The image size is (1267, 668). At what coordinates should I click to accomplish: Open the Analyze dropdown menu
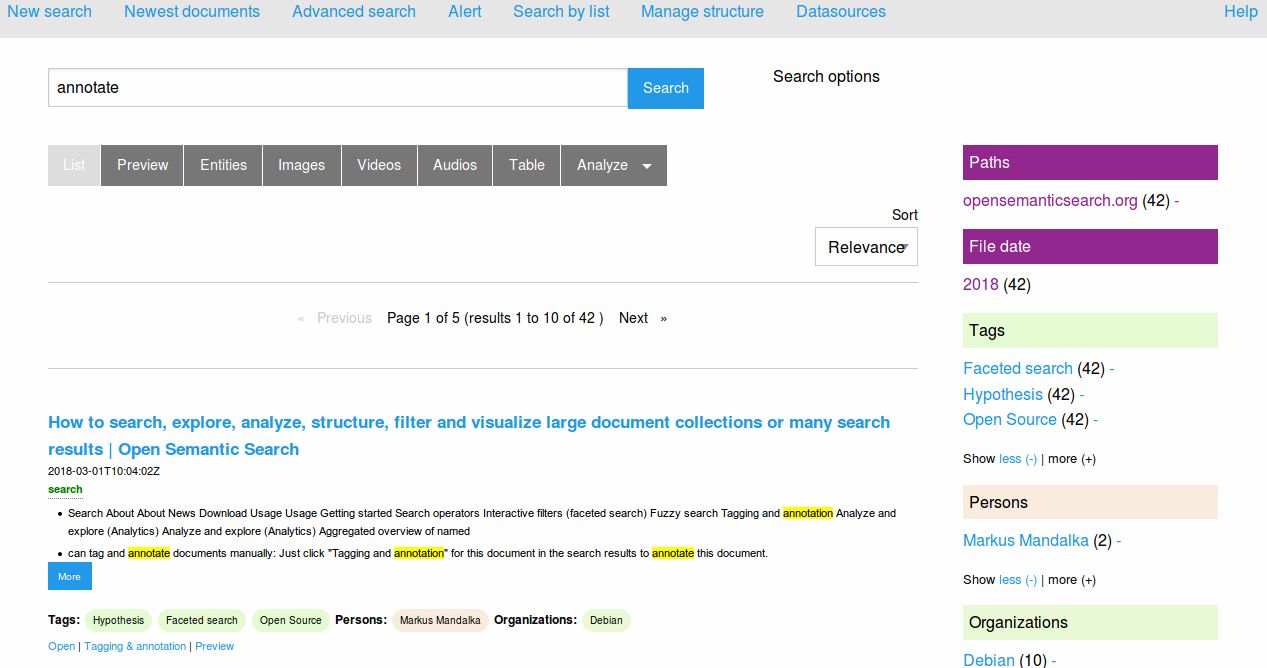[613, 166]
